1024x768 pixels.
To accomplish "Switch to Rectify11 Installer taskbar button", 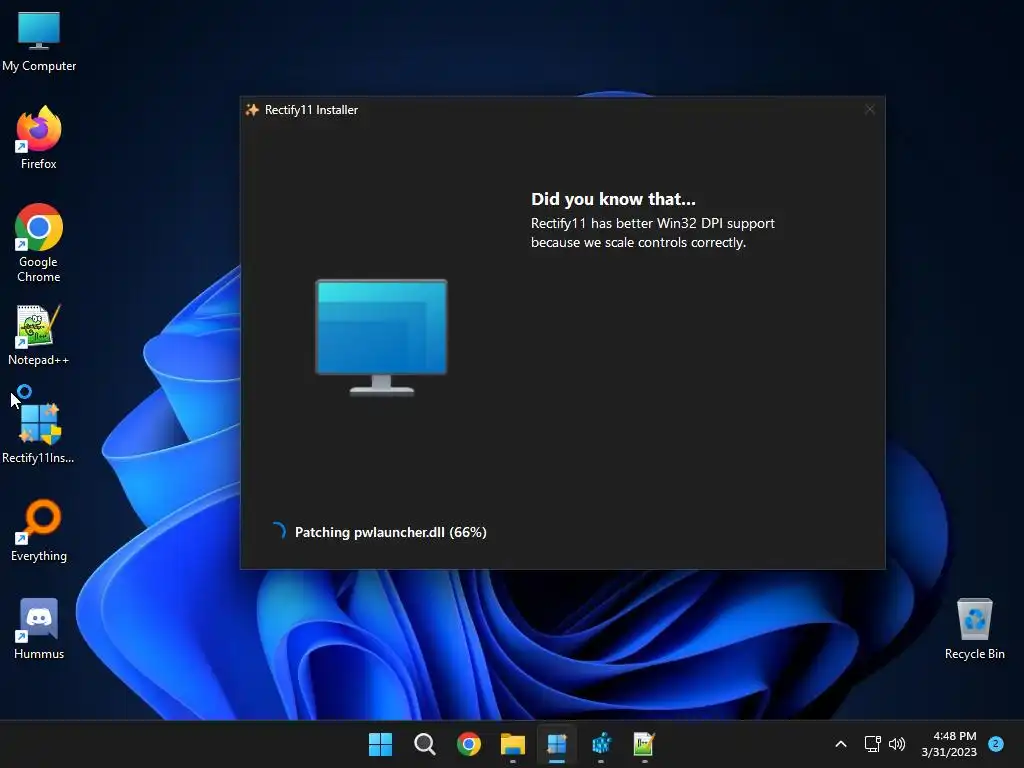I will pos(556,744).
